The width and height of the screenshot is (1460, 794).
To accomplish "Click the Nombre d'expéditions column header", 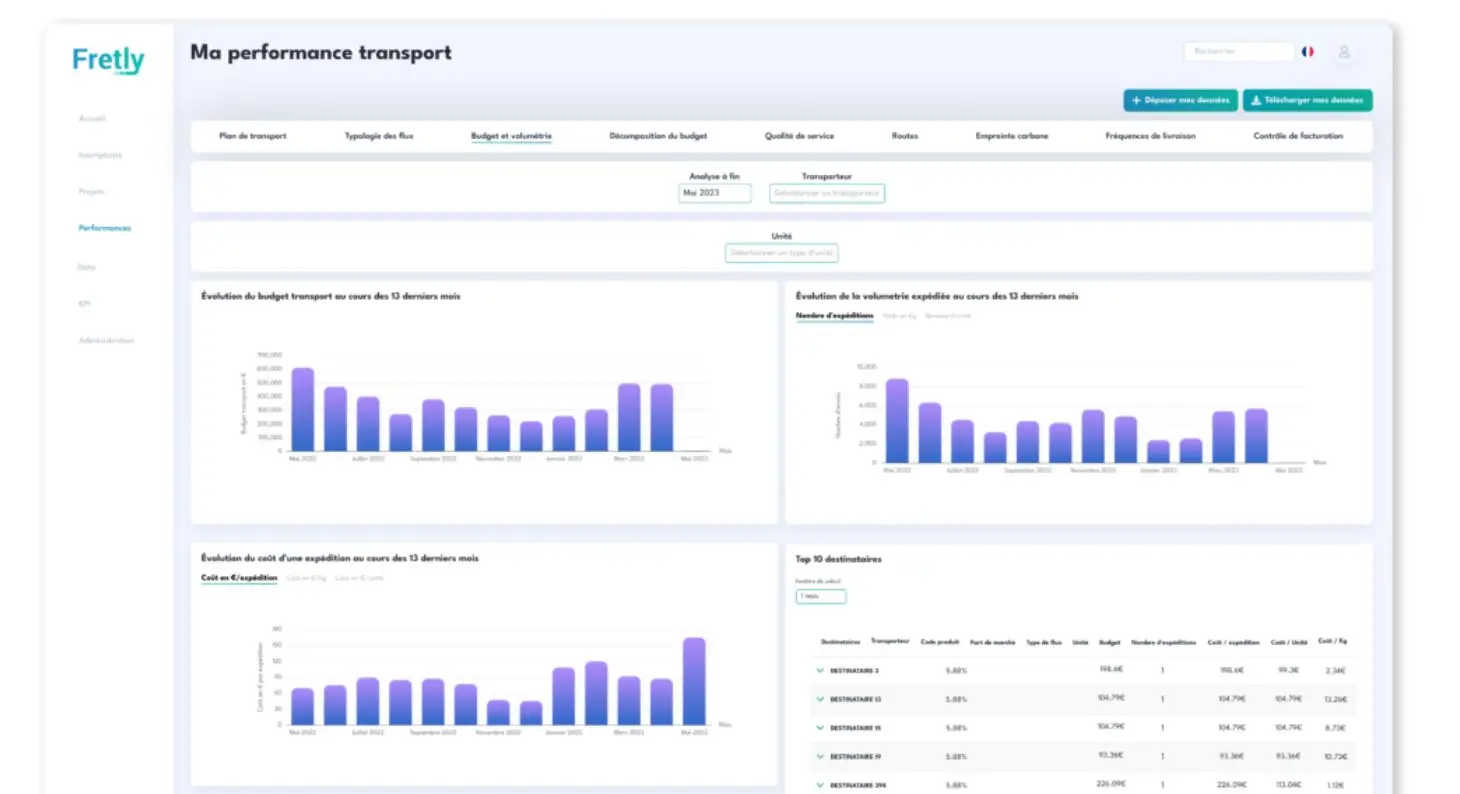I will (x=1162, y=642).
